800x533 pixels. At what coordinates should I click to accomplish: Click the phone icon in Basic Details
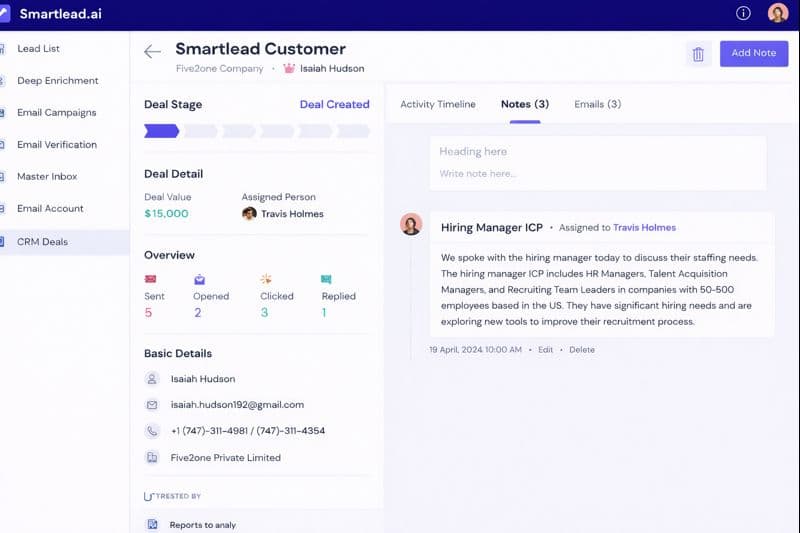coord(152,431)
